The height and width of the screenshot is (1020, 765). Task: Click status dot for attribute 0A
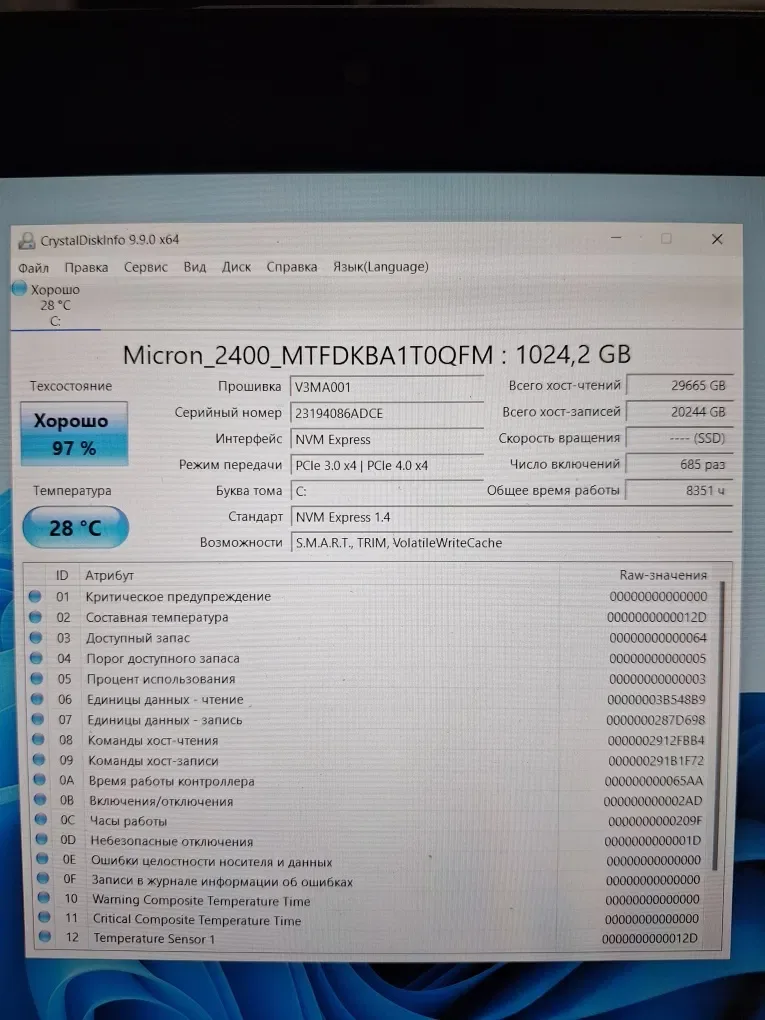40,780
